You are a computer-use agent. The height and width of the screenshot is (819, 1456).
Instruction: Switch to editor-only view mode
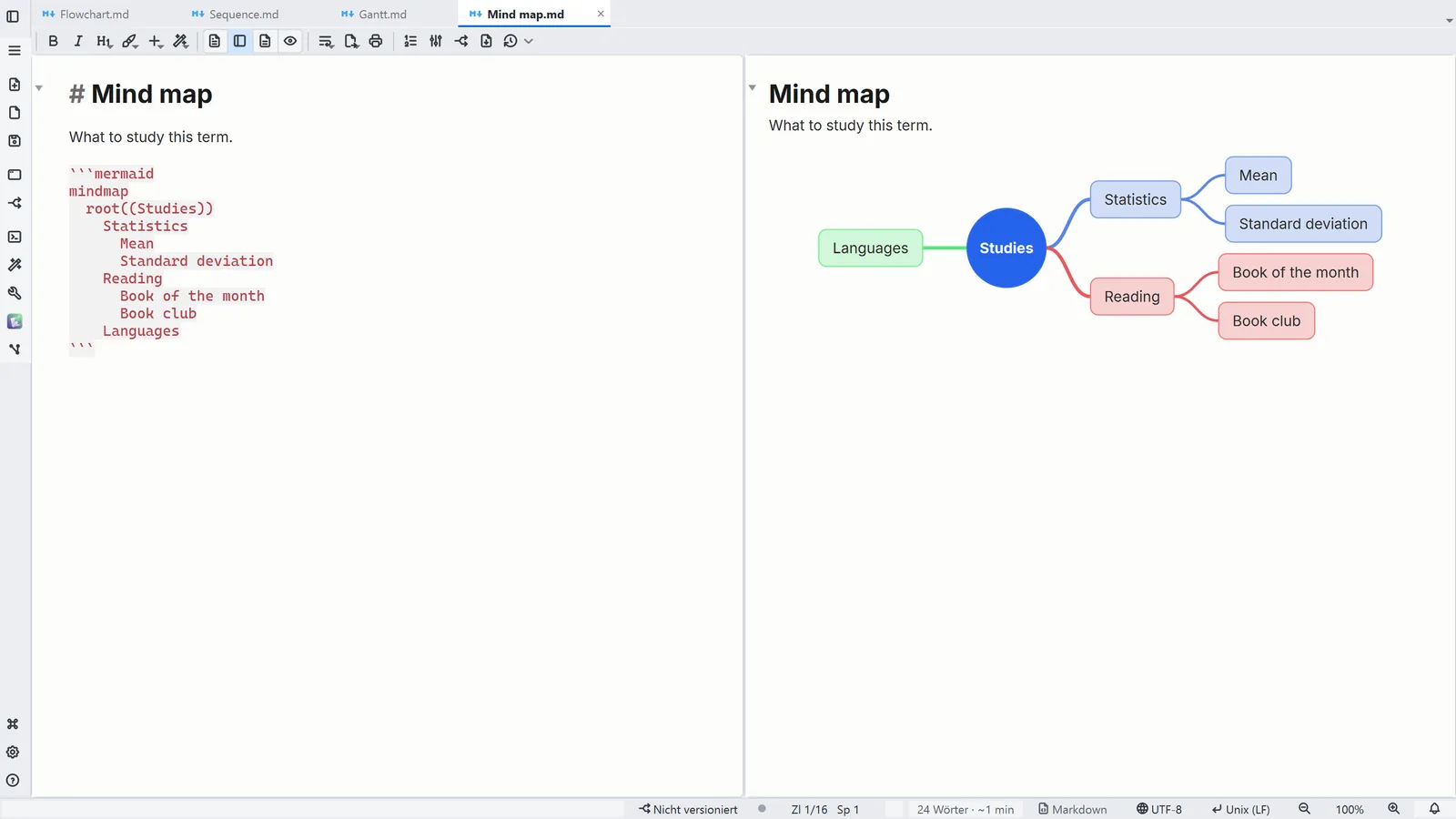tap(215, 41)
